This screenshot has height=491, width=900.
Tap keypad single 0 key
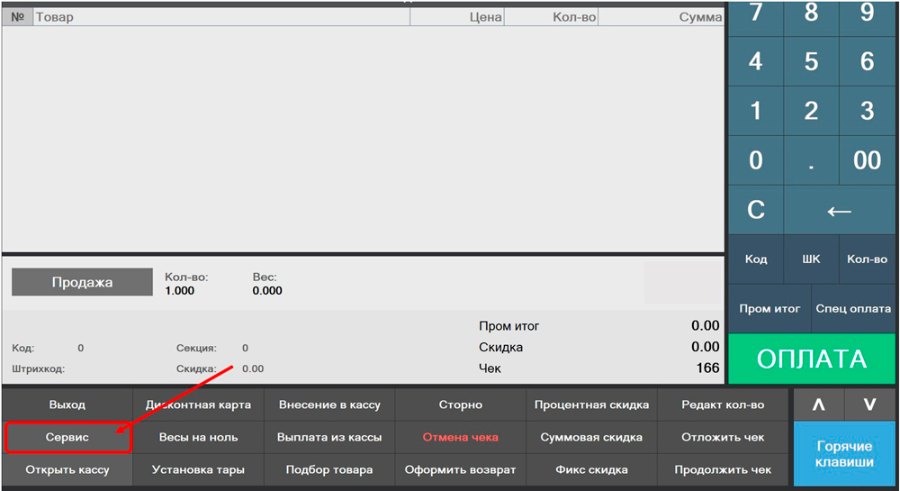(x=755, y=160)
